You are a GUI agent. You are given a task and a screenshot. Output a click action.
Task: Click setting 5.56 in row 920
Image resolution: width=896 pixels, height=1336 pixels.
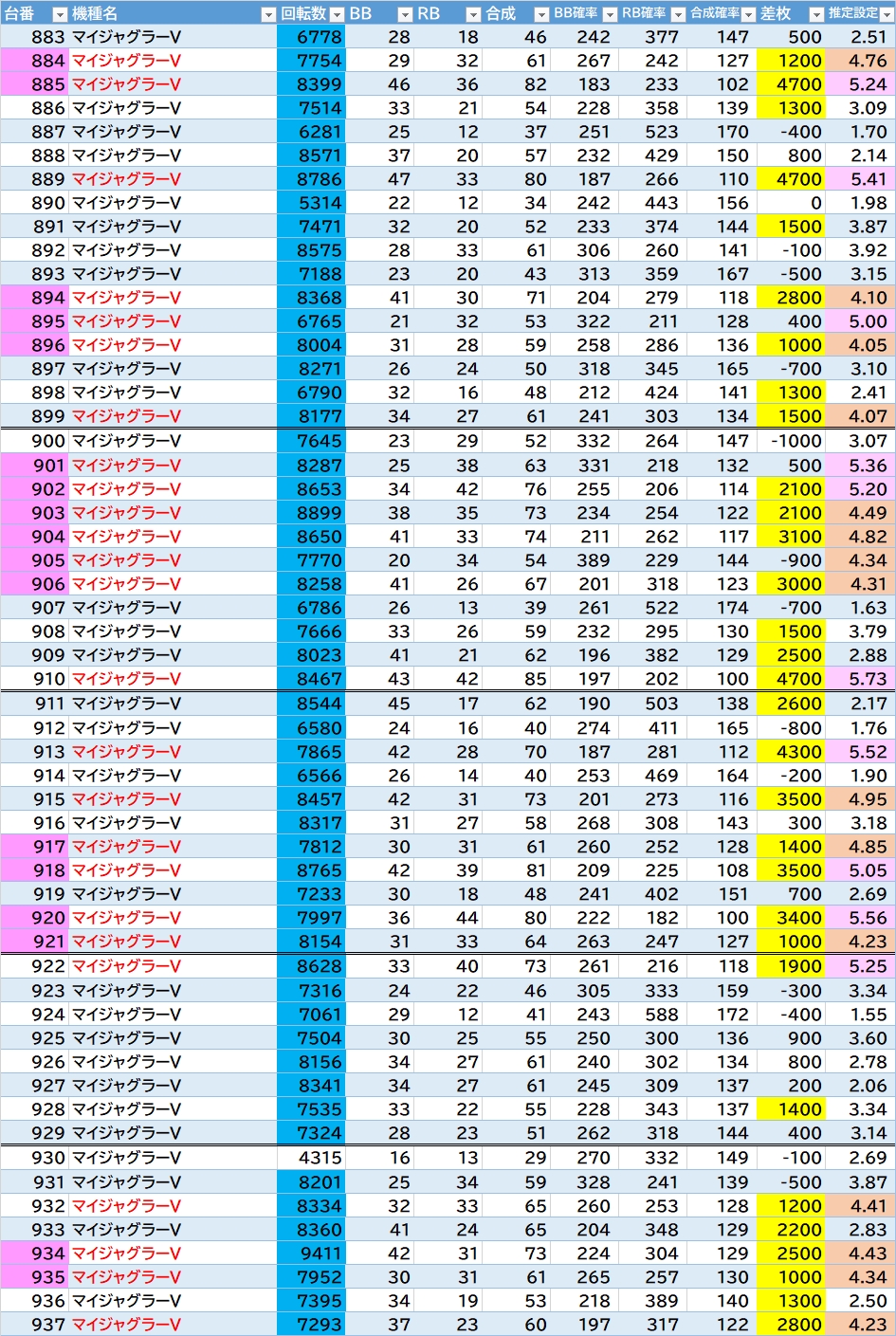[x=860, y=918]
